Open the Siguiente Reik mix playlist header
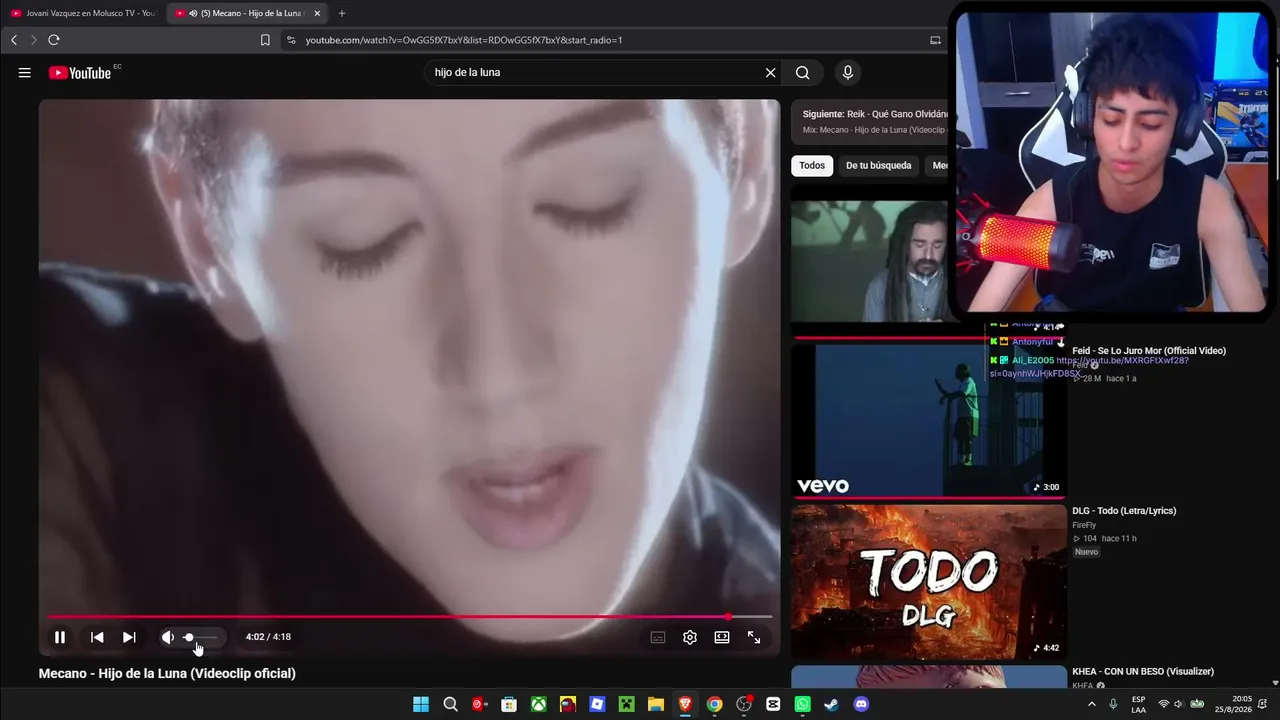This screenshot has width=1280, height=720. tap(870, 121)
